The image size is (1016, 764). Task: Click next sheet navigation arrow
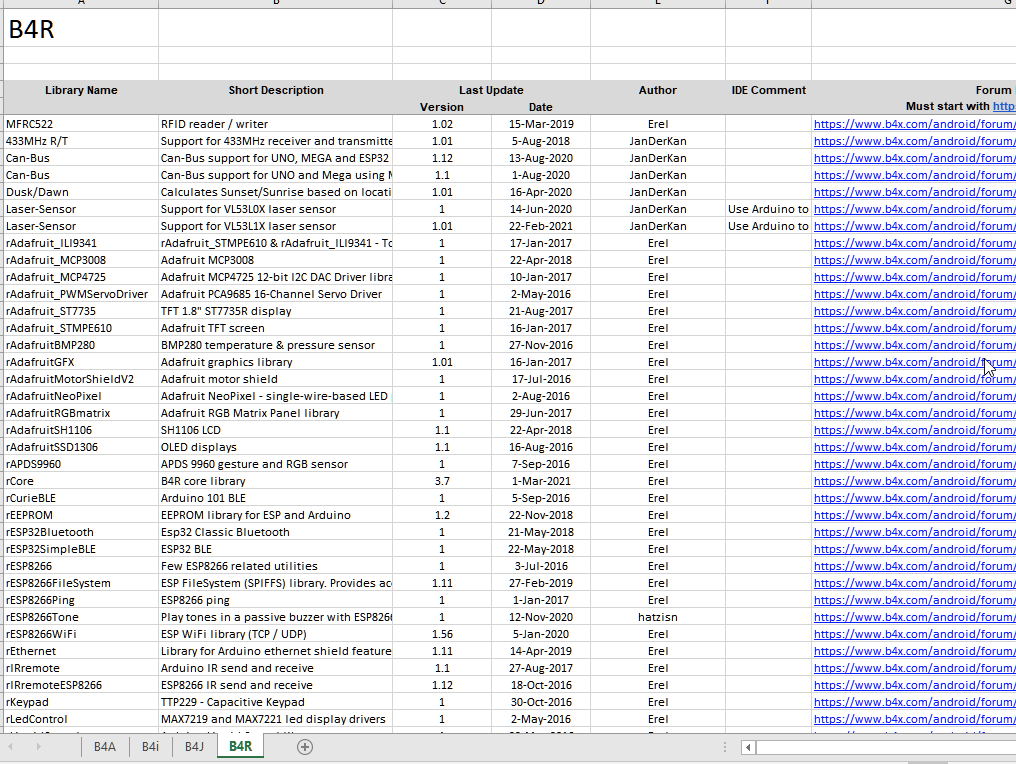(x=38, y=747)
